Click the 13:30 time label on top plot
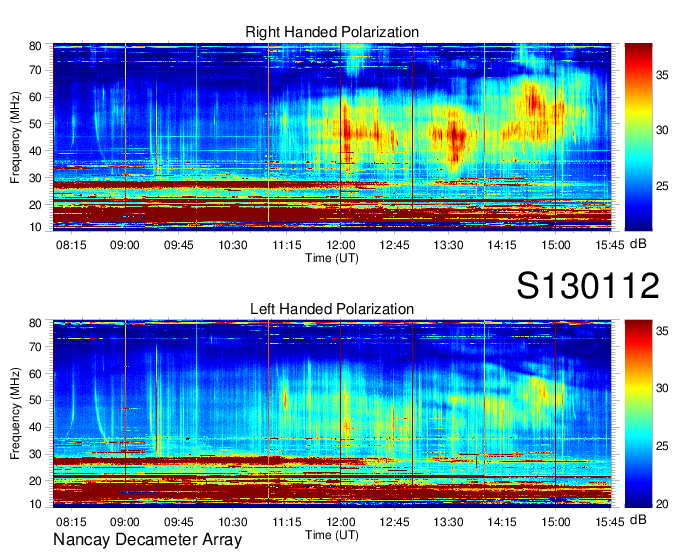Image resolution: width=680 pixels, height=552 pixels. point(448,245)
